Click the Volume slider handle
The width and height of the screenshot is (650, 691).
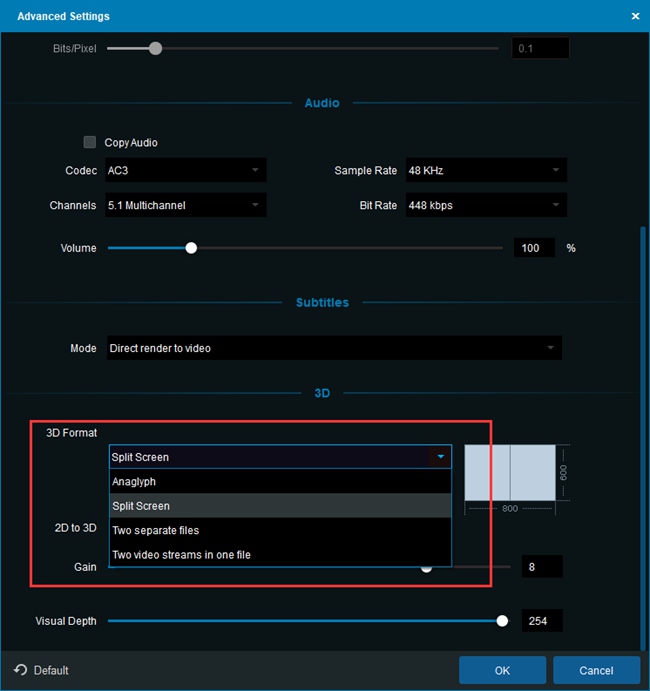(191, 248)
